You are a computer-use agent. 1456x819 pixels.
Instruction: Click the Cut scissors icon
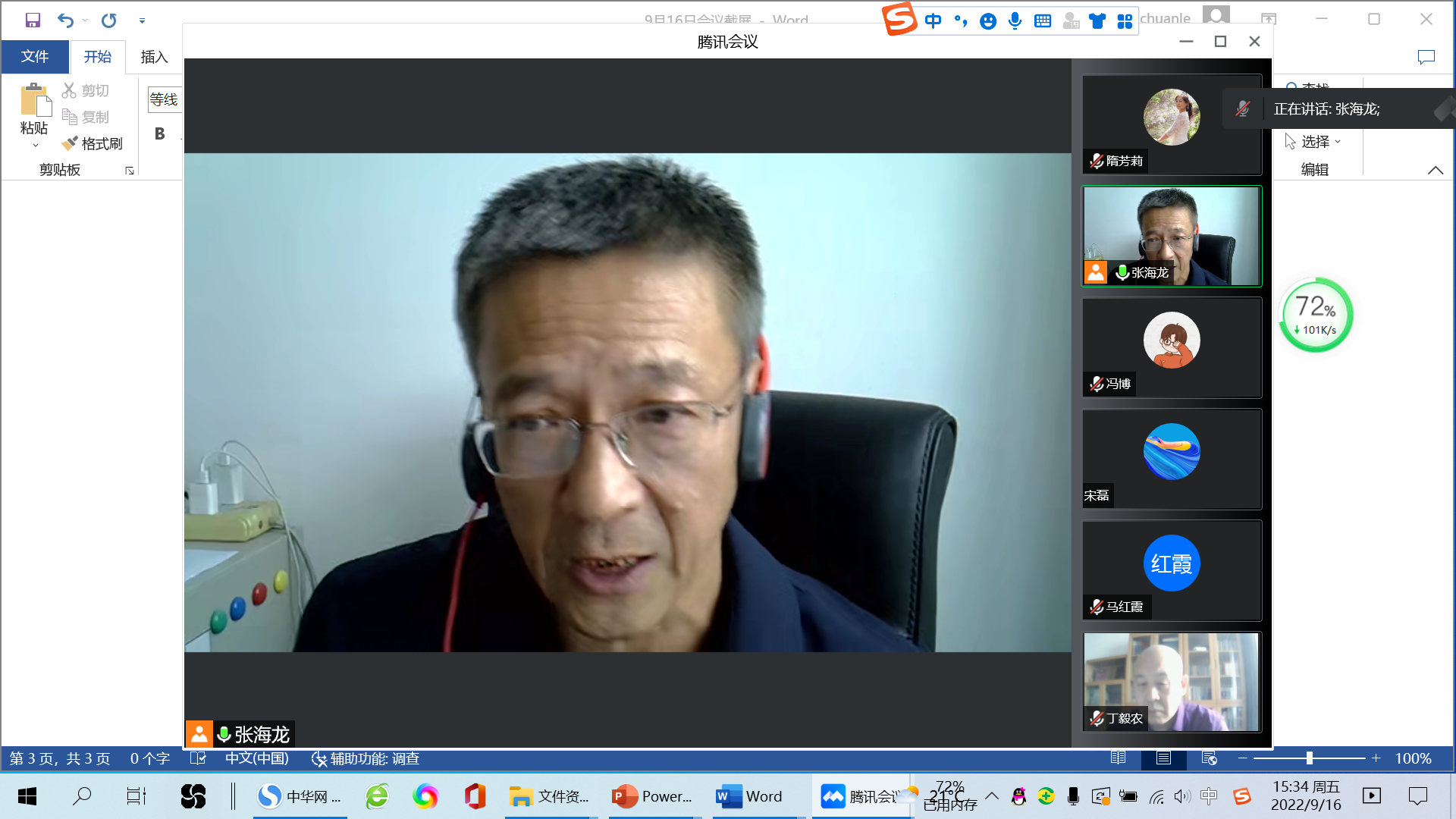click(69, 90)
